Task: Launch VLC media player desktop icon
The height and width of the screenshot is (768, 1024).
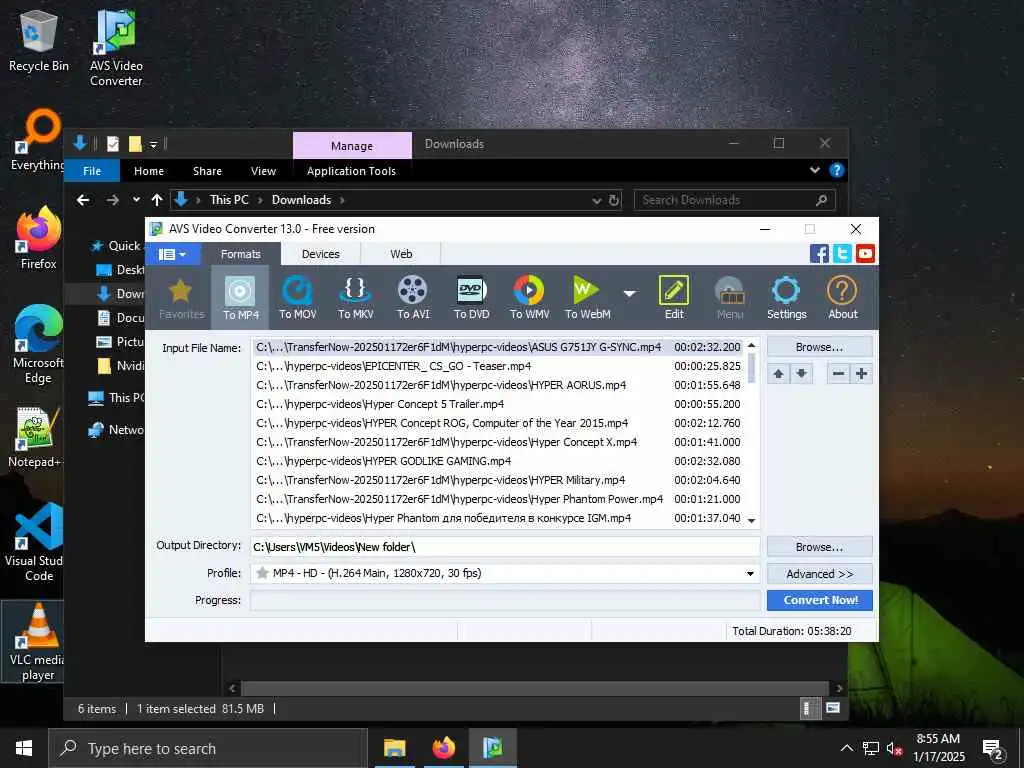Action: [x=38, y=643]
